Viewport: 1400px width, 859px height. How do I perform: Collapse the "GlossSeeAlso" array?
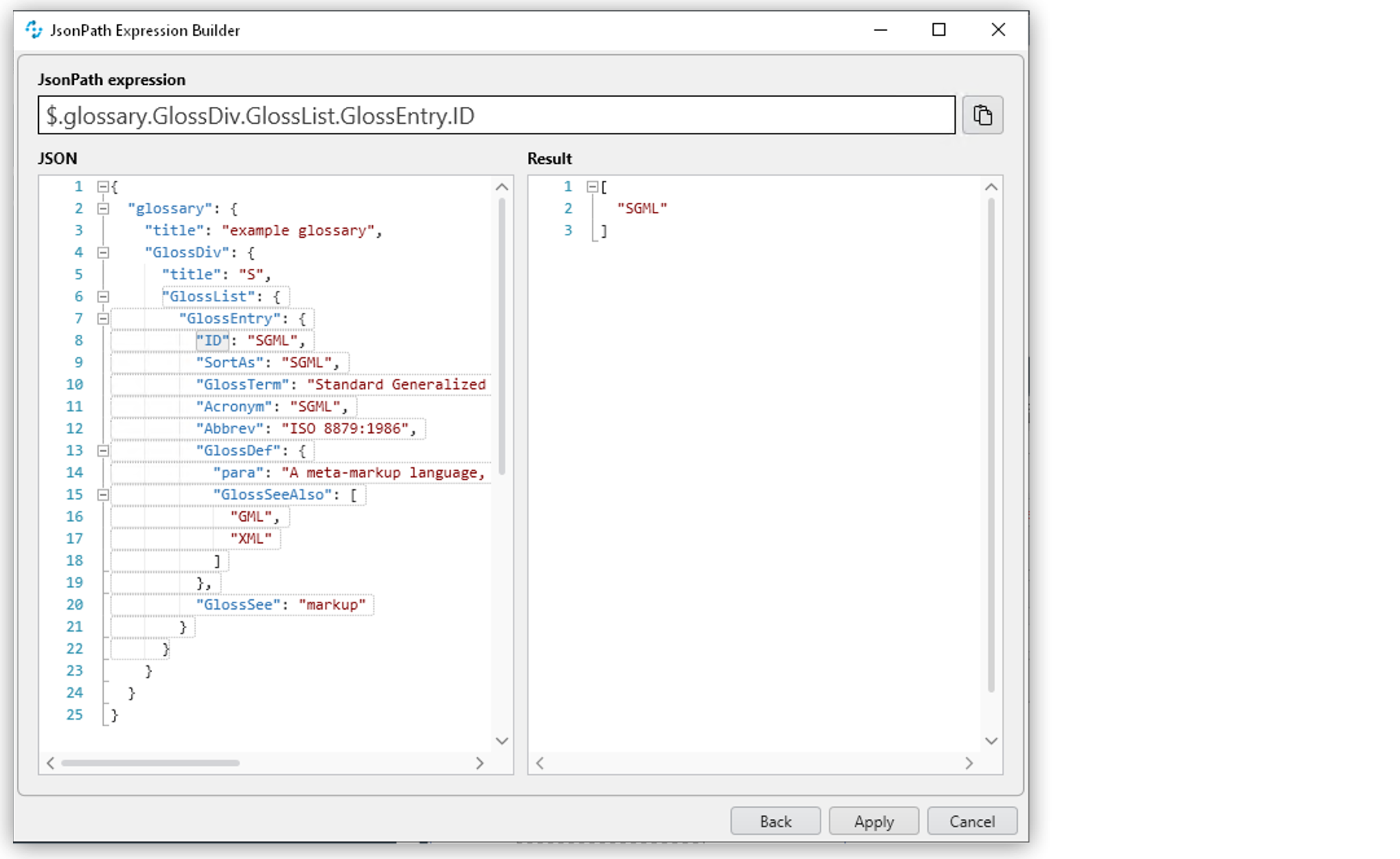(x=103, y=494)
